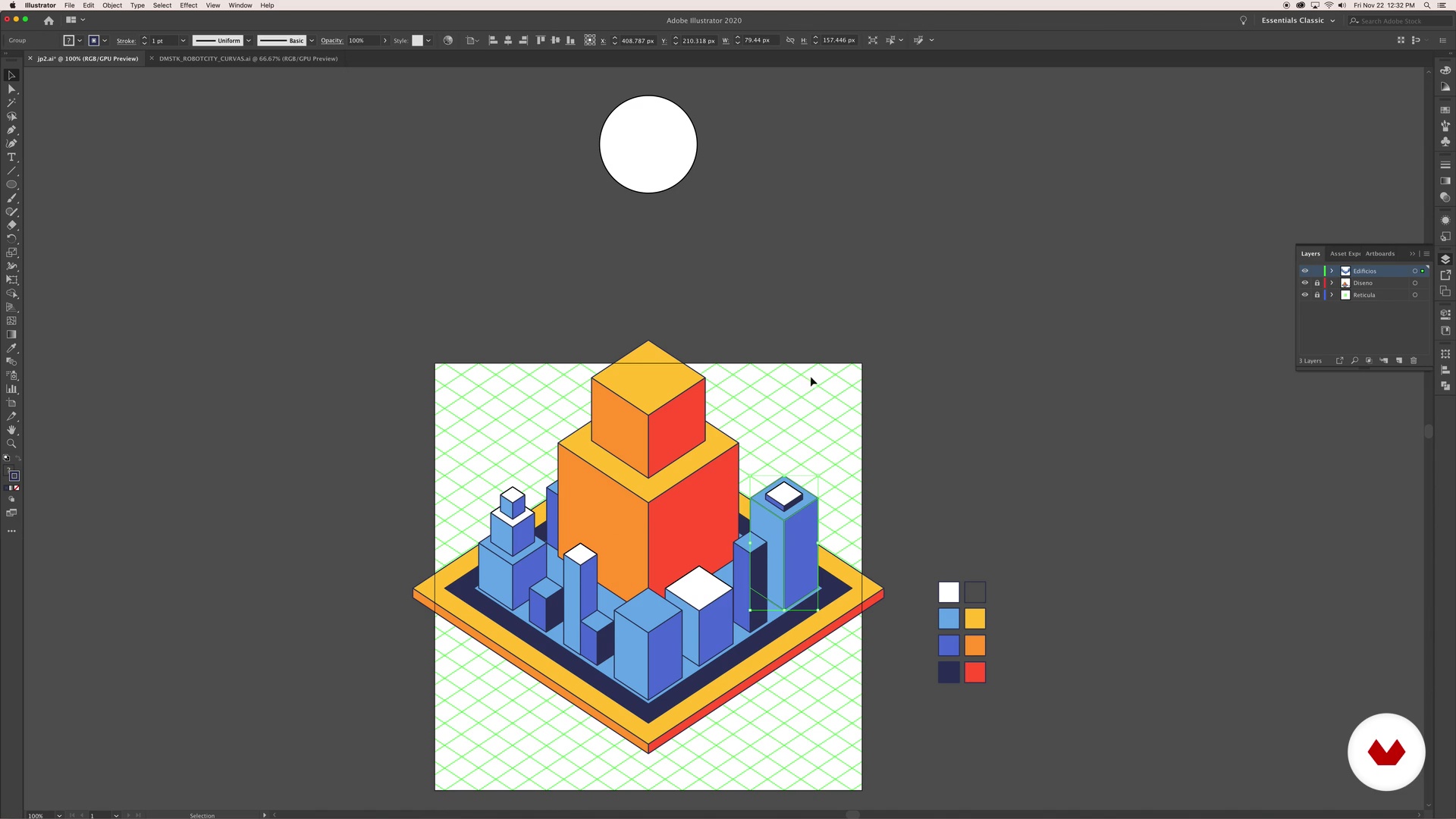This screenshot has height=819, width=1456.
Task: Click Locate Object magnifier in Layers panel
Action: 1354,361
